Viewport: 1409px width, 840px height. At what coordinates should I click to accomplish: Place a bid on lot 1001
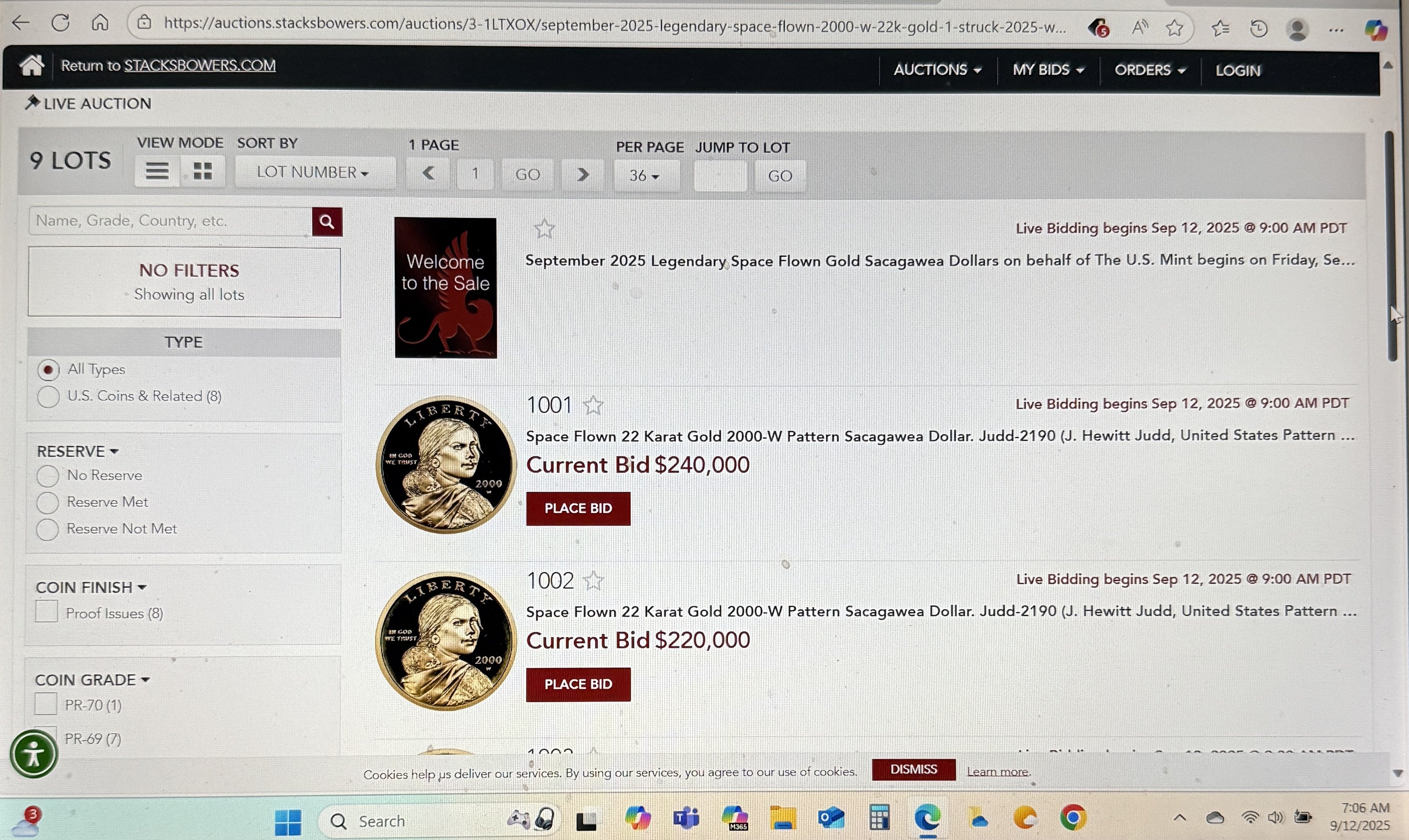coord(578,508)
